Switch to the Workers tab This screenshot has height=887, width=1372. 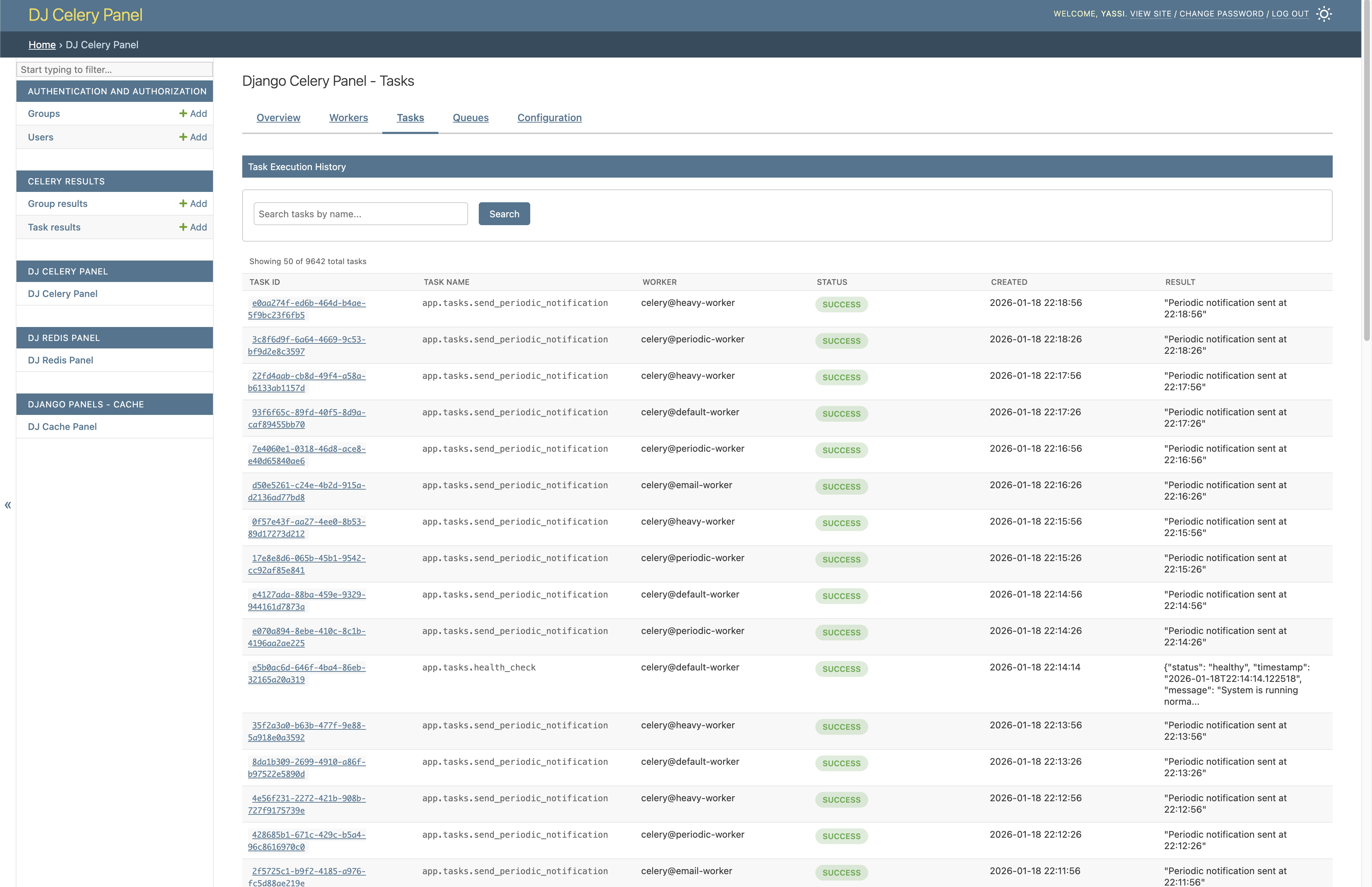coord(348,118)
